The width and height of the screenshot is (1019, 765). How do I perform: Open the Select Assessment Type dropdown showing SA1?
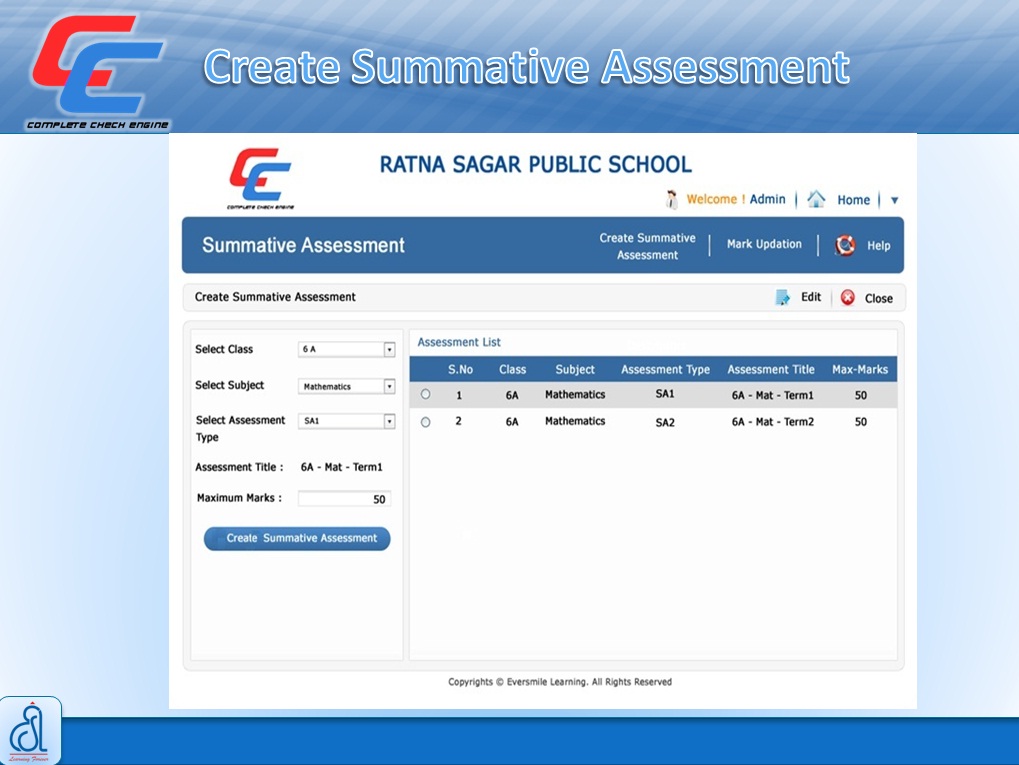(x=346, y=421)
